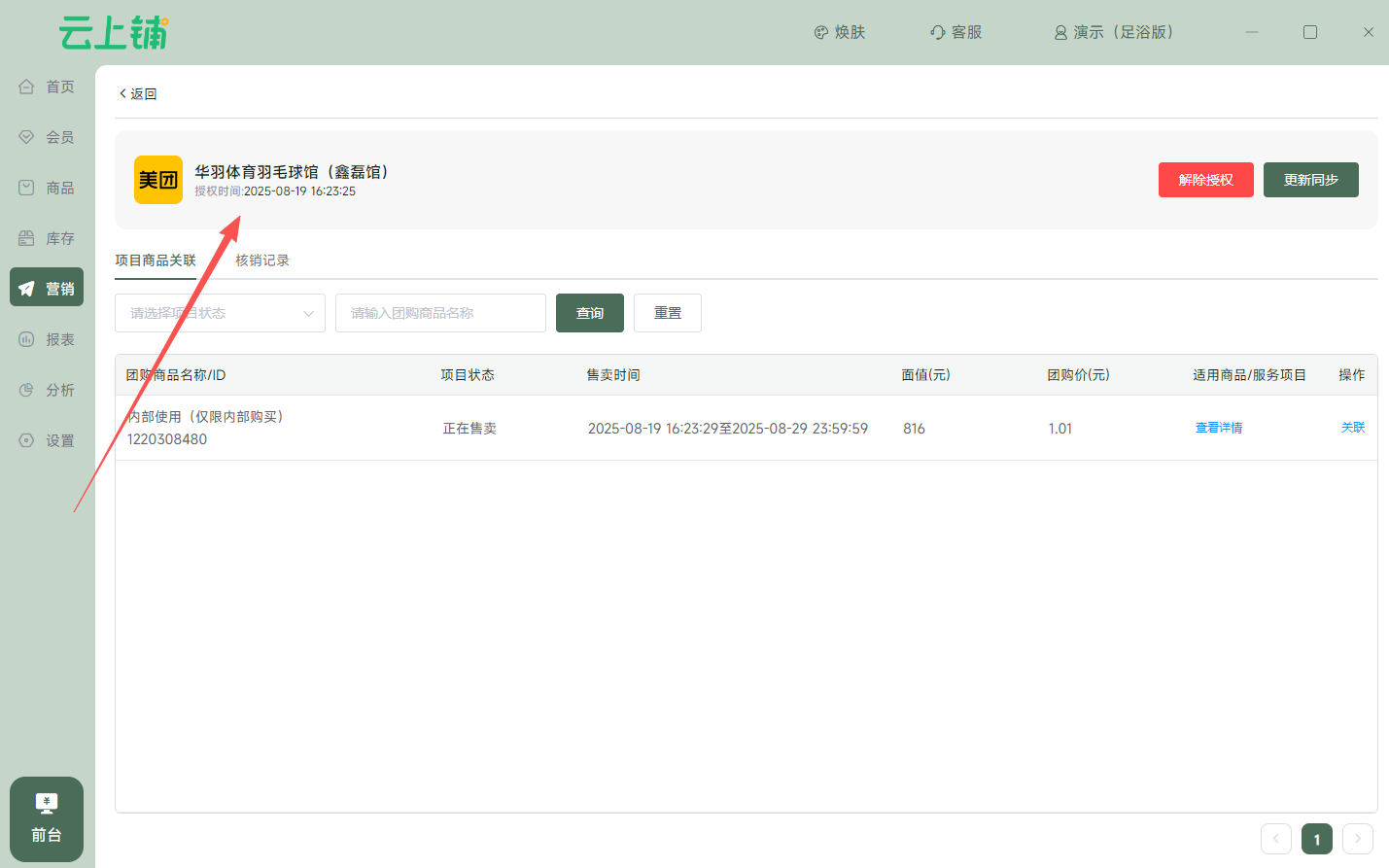Open the 首页 home sidebar icon
Screen dimensions: 1389x868
pyautogui.click(x=27, y=87)
